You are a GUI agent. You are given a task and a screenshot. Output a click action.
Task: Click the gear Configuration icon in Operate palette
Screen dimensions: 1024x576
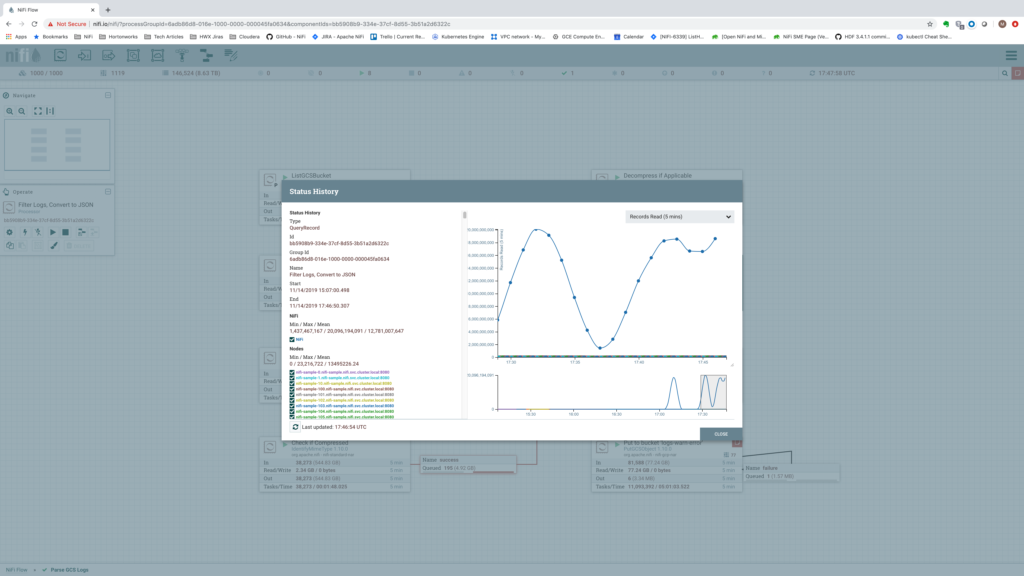[x=10, y=232]
